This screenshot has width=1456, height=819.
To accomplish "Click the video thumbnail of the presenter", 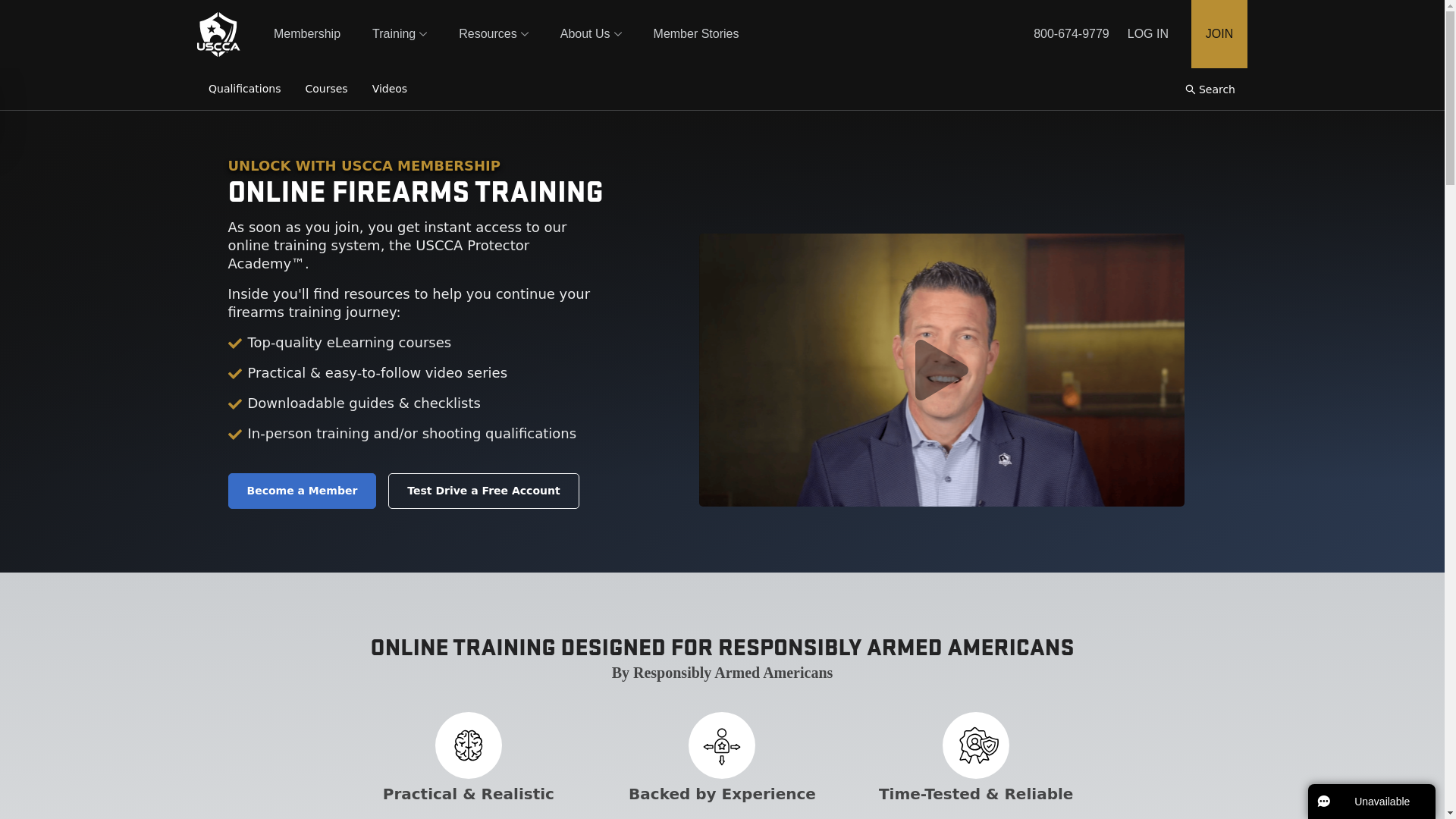I will click(941, 370).
